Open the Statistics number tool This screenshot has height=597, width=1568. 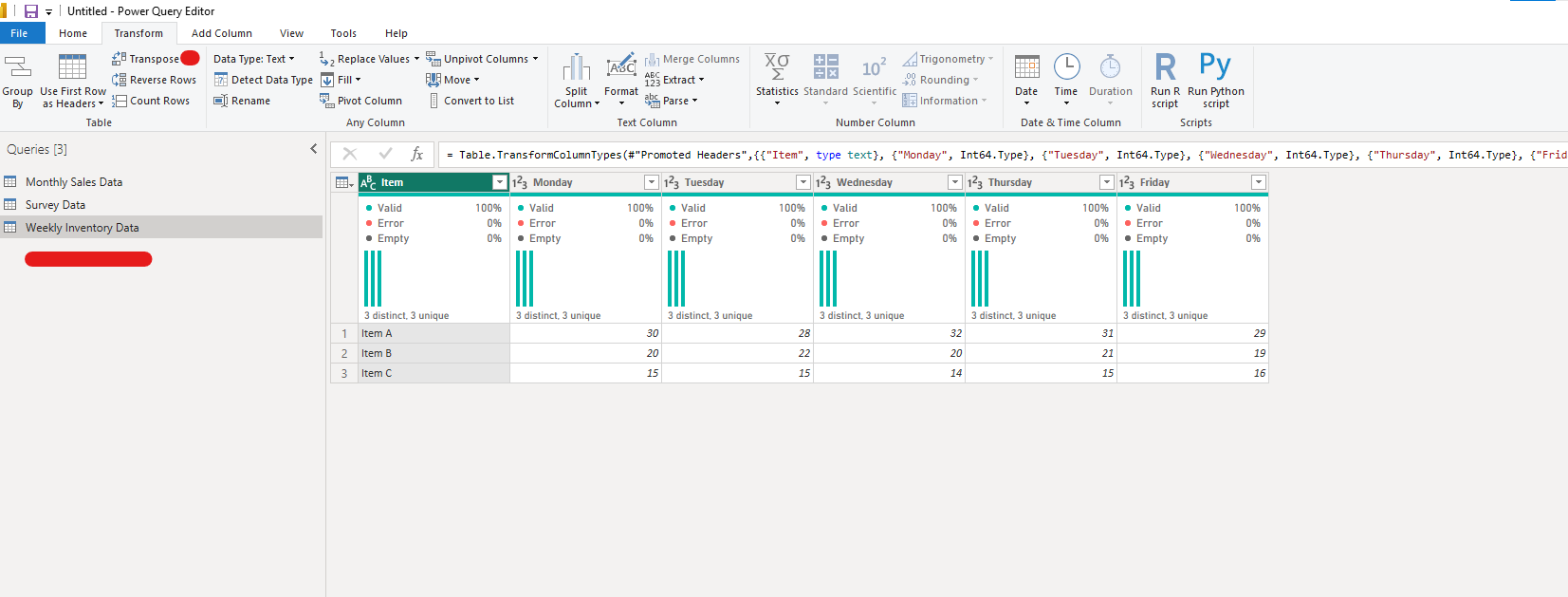coord(777,78)
